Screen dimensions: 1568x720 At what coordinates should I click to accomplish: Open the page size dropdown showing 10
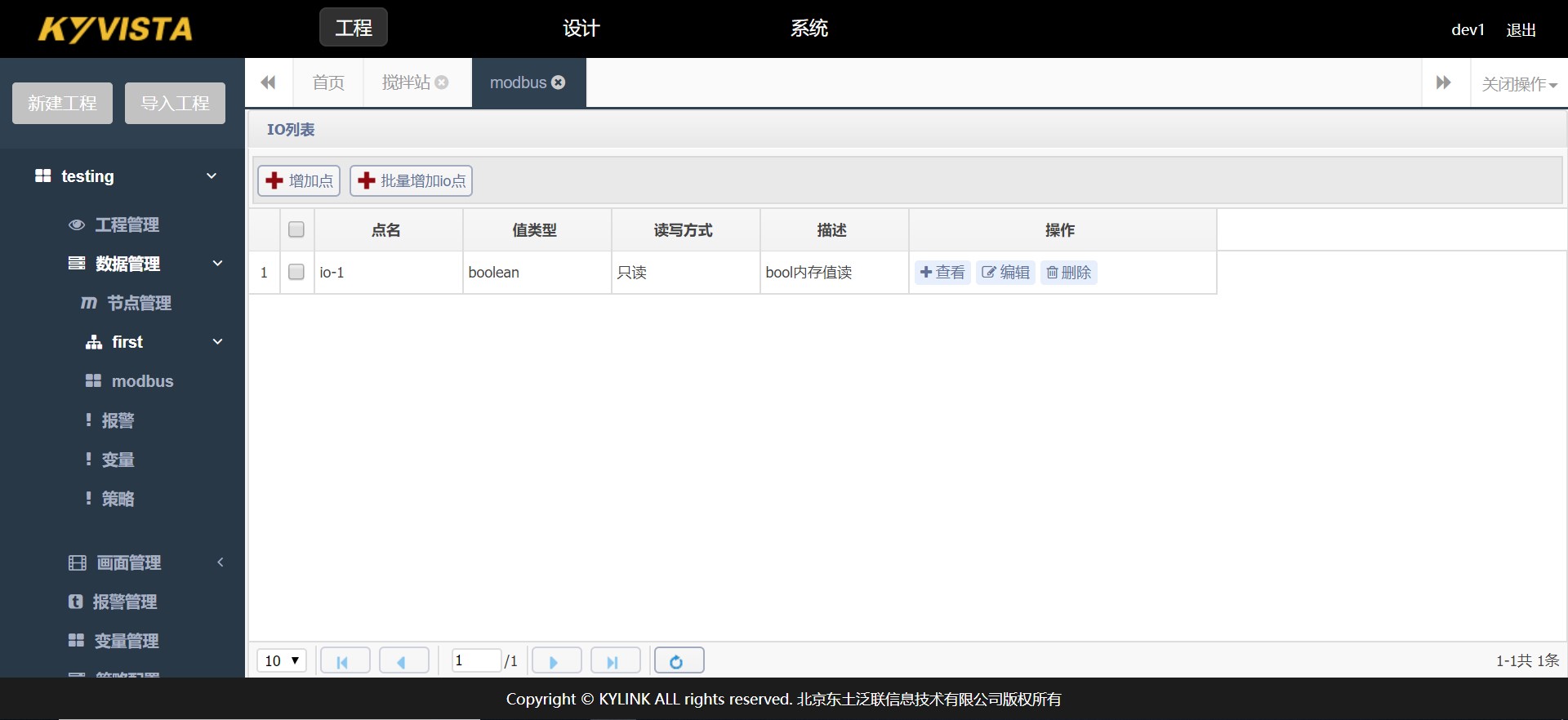282,661
